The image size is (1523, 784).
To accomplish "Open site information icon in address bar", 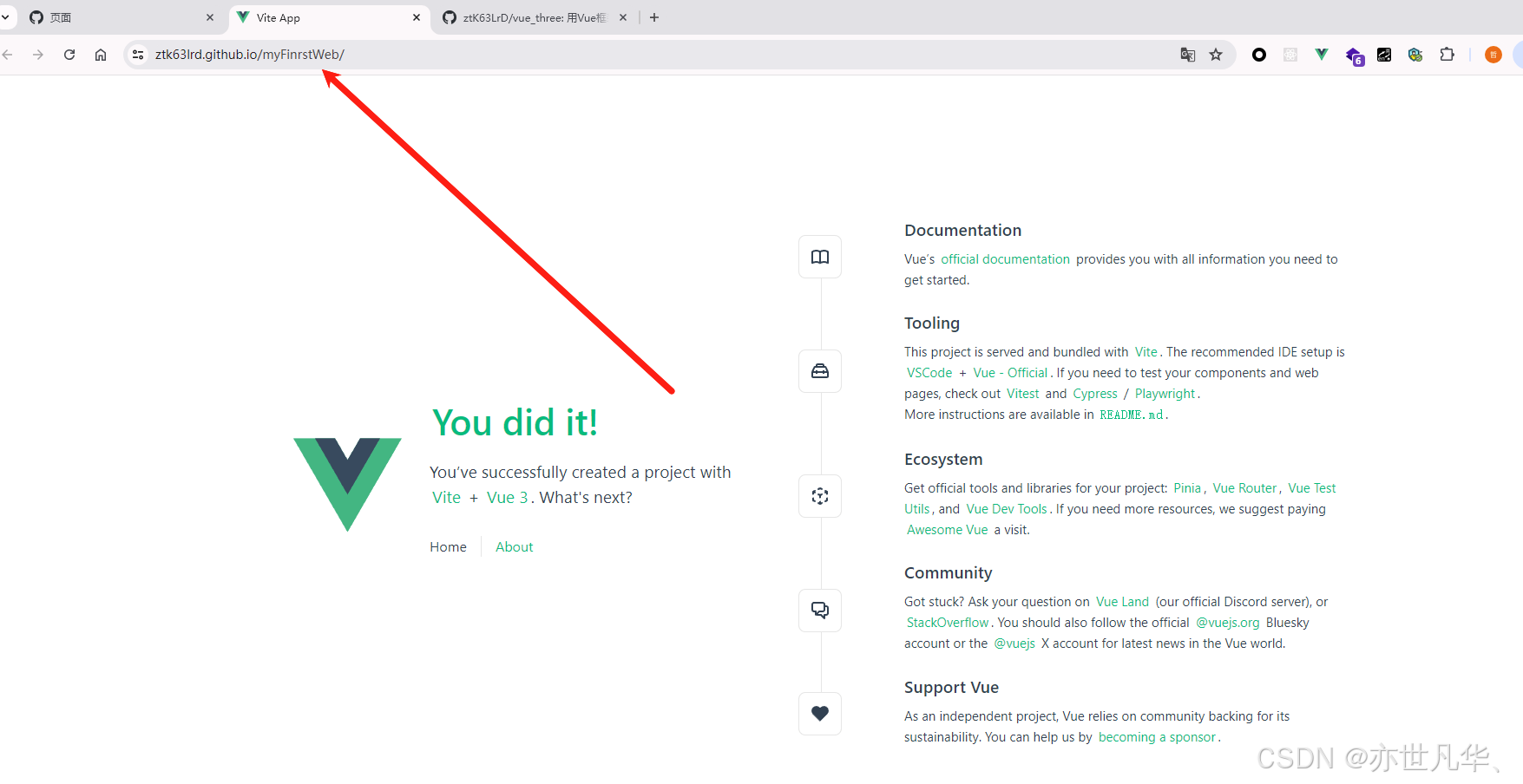I will pos(138,55).
